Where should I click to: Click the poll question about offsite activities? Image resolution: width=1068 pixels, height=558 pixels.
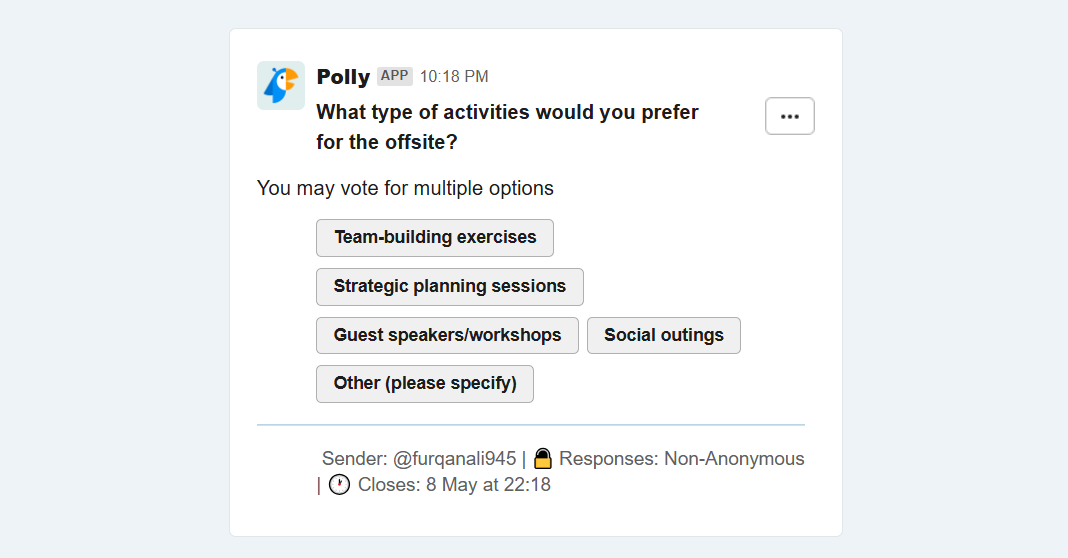[x=507, y=127]
